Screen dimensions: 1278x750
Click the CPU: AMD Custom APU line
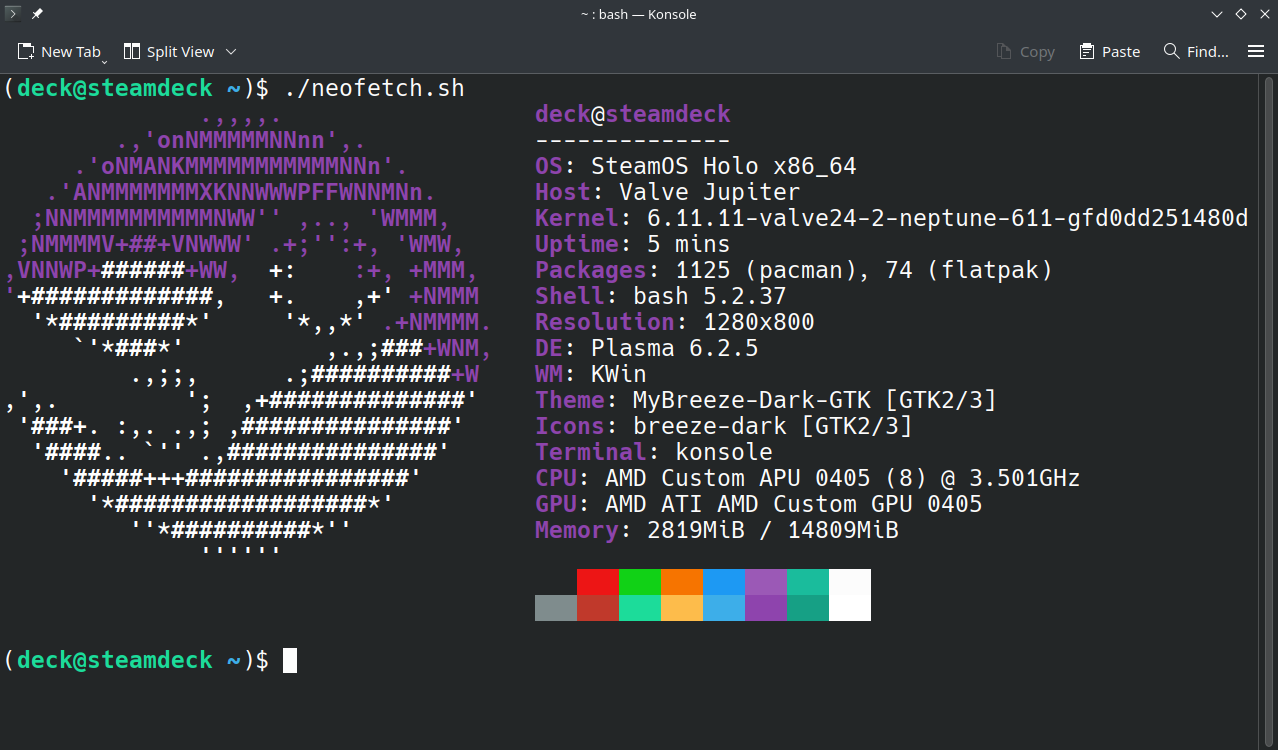click(x=808, y=478)
